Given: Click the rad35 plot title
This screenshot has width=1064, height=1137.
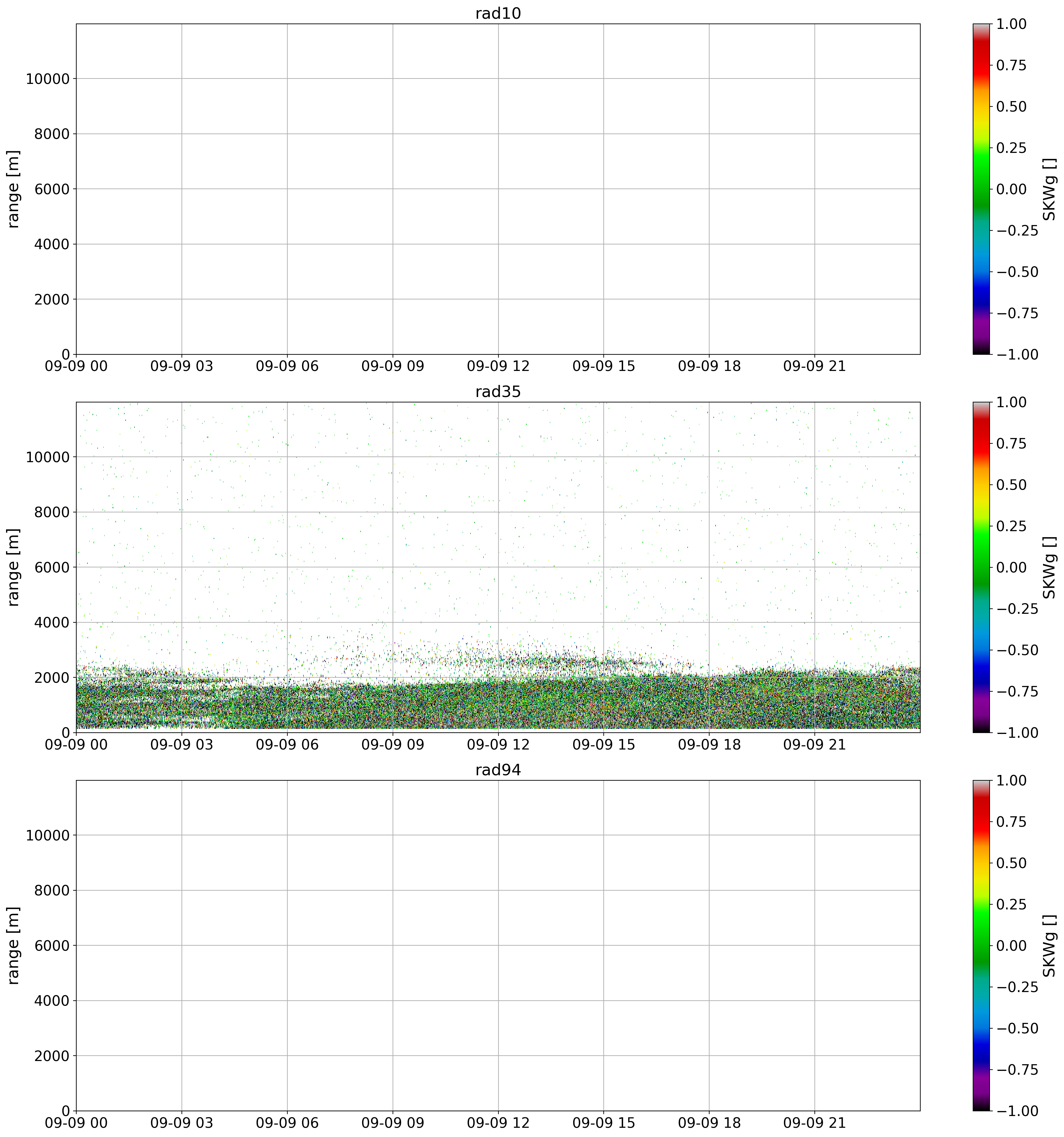Looking at the screenshot, I should [498, 392].
